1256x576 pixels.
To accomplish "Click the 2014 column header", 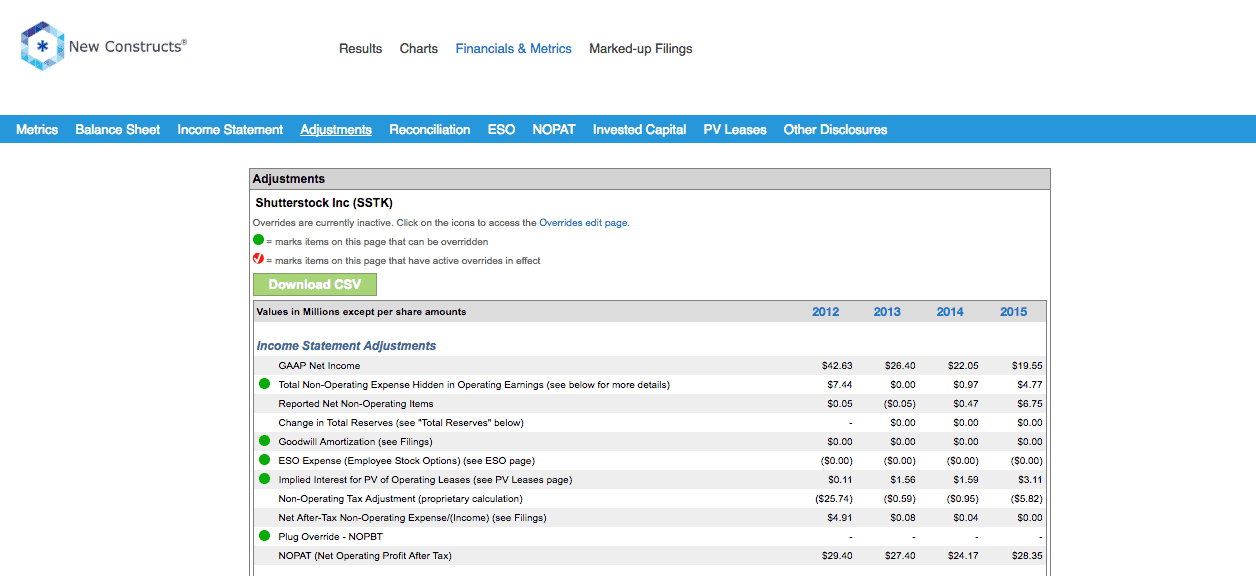I will coord(950,312).
